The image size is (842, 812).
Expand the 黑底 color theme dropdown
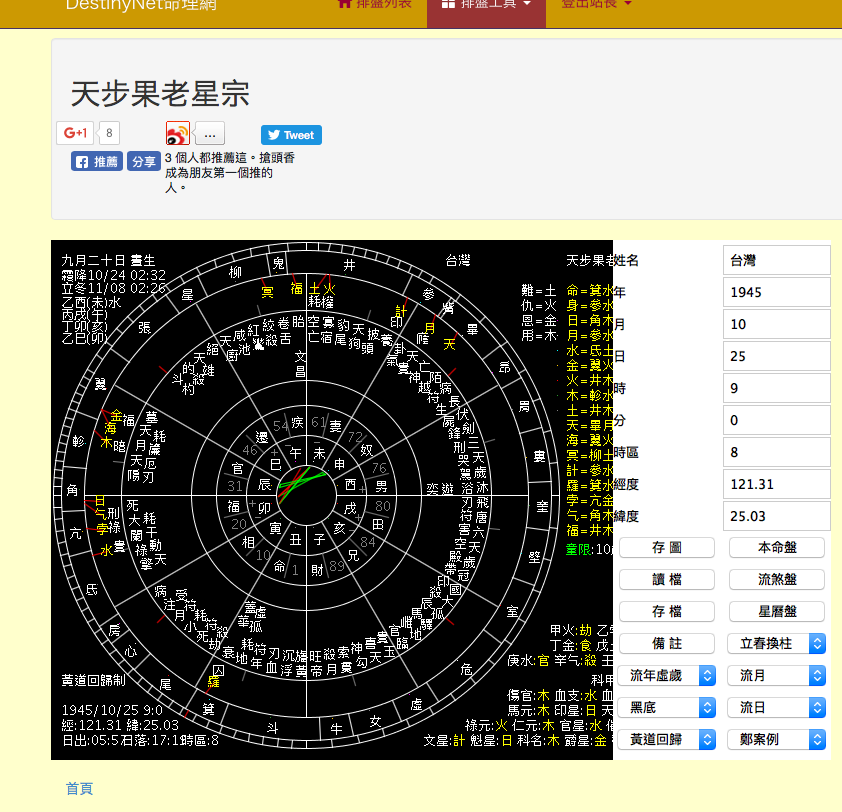tap(666, 707)
